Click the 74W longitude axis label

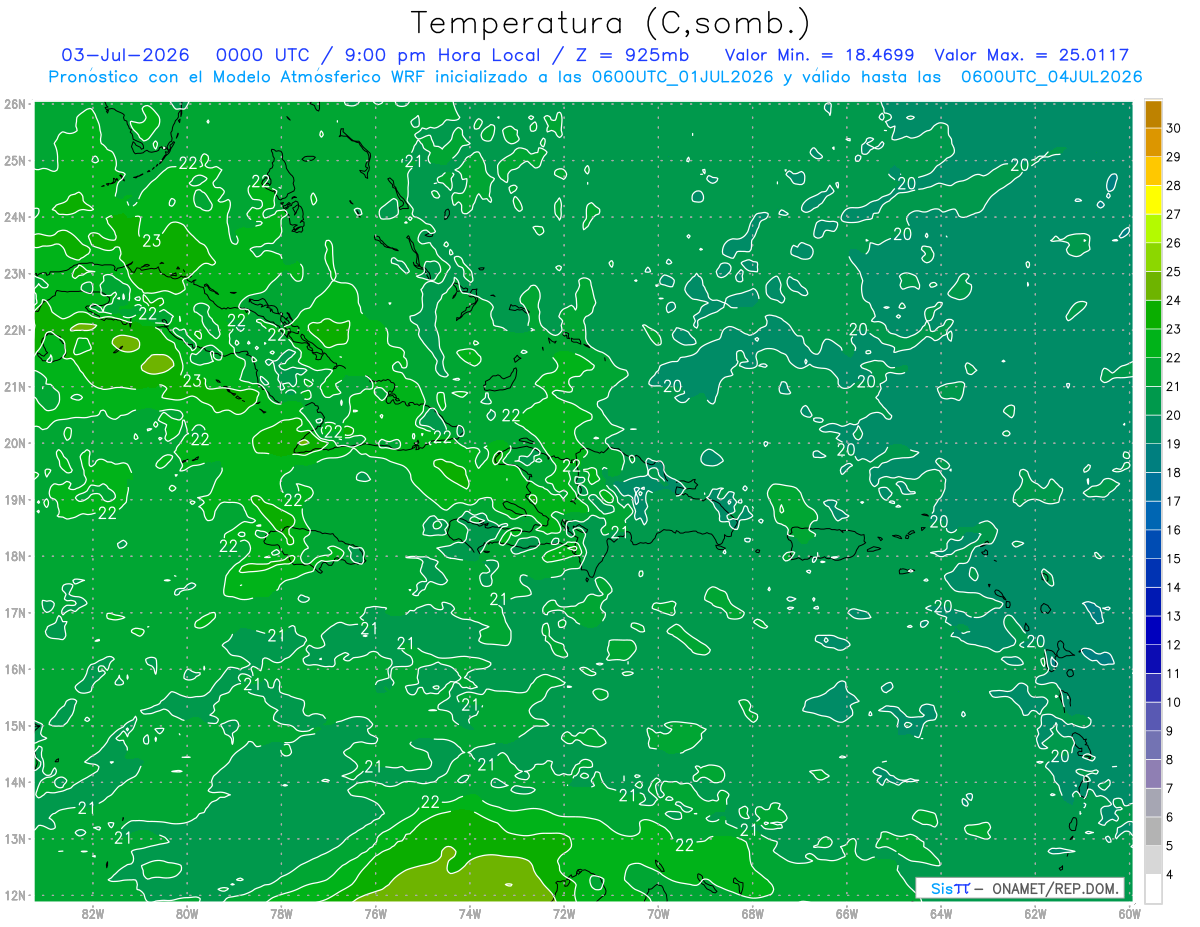pos(470,913)
